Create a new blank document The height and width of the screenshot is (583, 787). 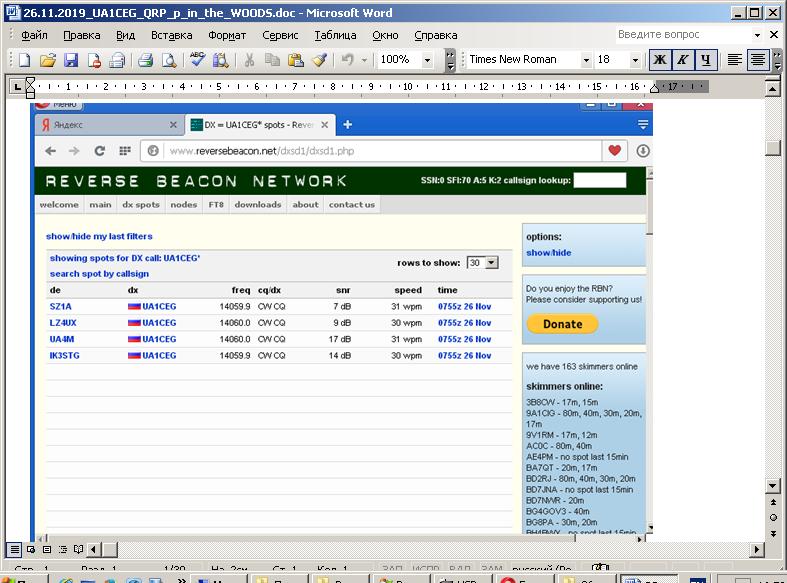25,60
